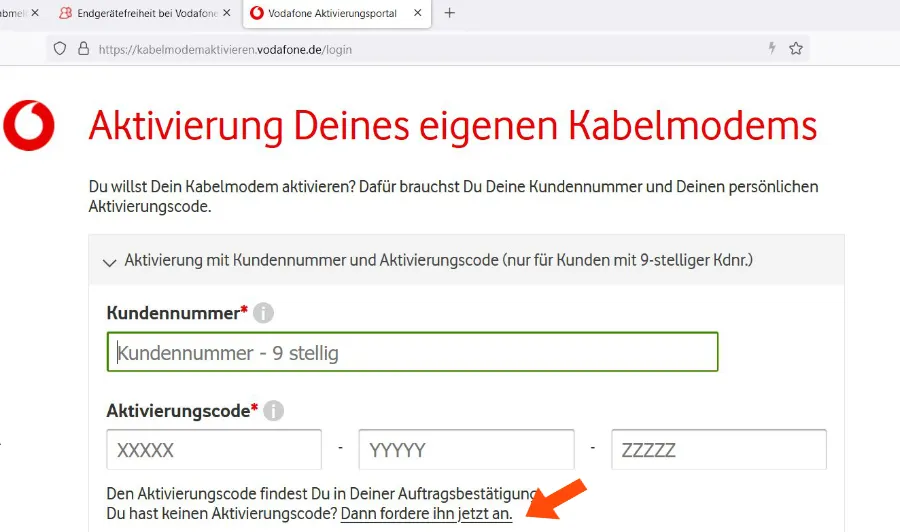Close the Endgerätefreiheit bei Vodafone tab
The width and height of the screenshot is (900, 532).
tap(226, 13)
